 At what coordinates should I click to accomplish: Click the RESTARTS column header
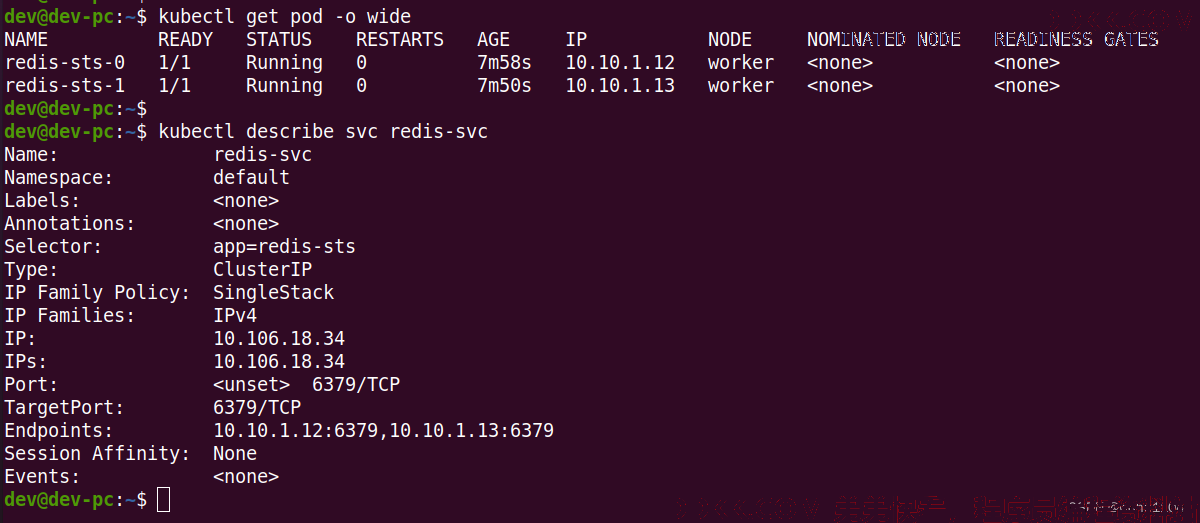[400, 40]
